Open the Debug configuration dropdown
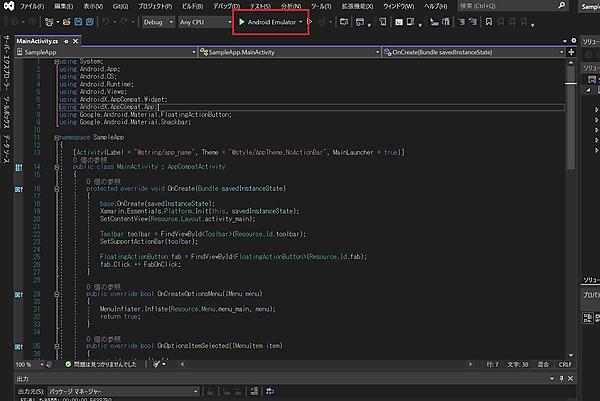 (x=156, y=21)
